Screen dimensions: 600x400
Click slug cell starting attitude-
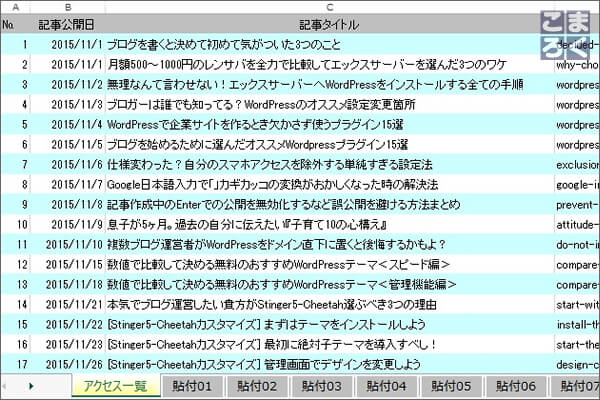pyautogui.click(x=577, y=224)
